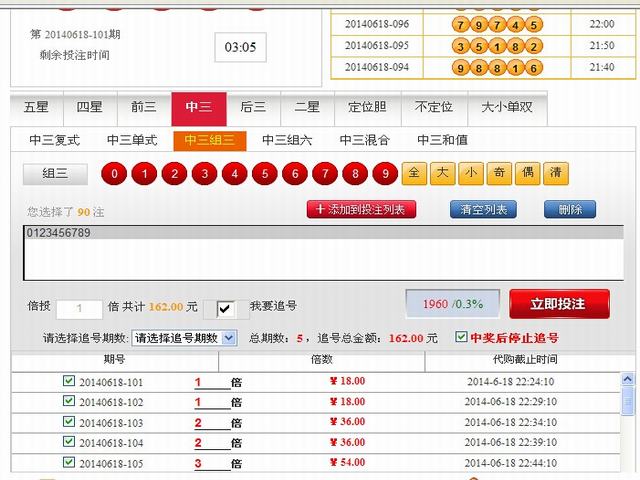
Task: Click scrollbar up arrow in period list
Action: click(628, 380)
